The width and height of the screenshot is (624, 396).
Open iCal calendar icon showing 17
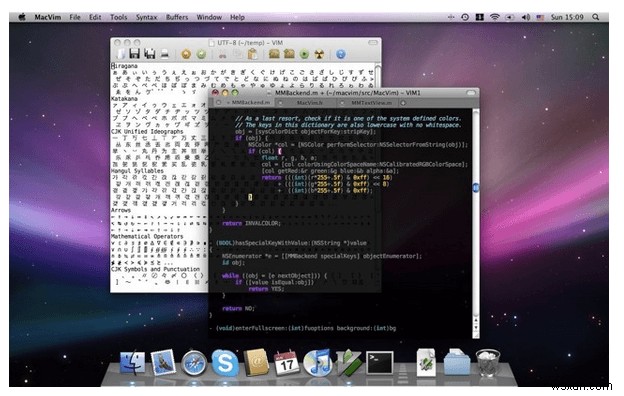287,363
